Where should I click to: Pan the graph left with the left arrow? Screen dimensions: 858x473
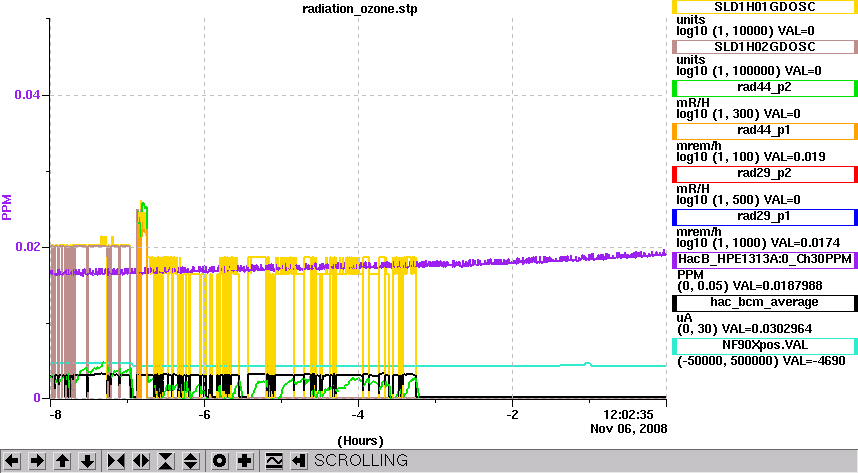[x=12, y=461]
